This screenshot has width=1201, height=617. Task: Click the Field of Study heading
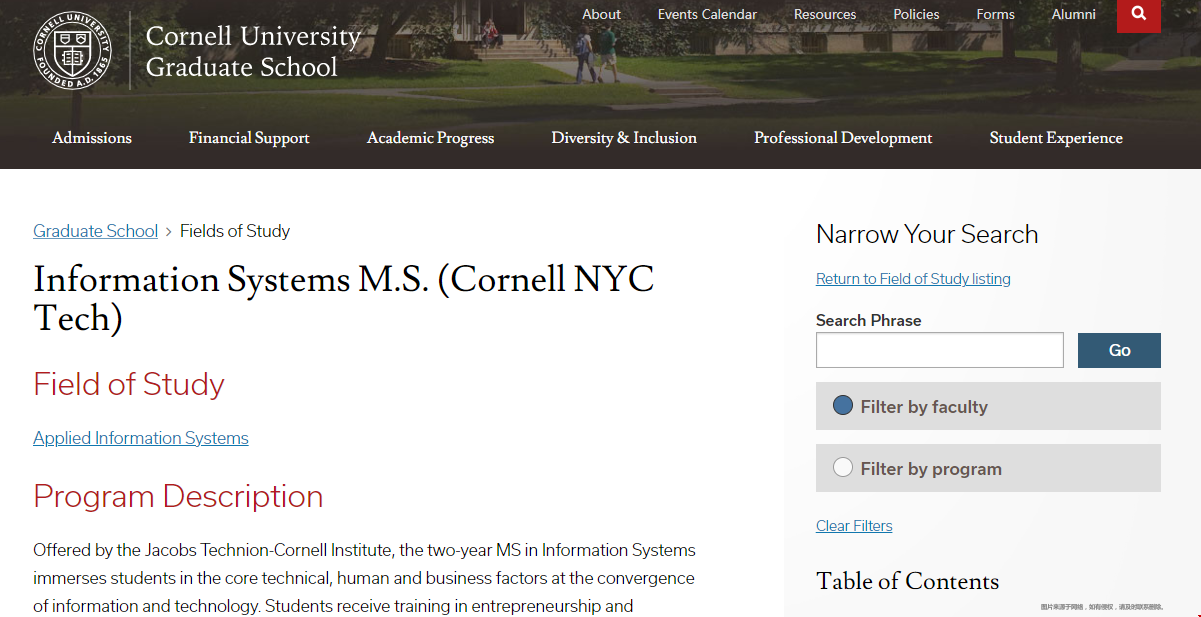point(129,384)
